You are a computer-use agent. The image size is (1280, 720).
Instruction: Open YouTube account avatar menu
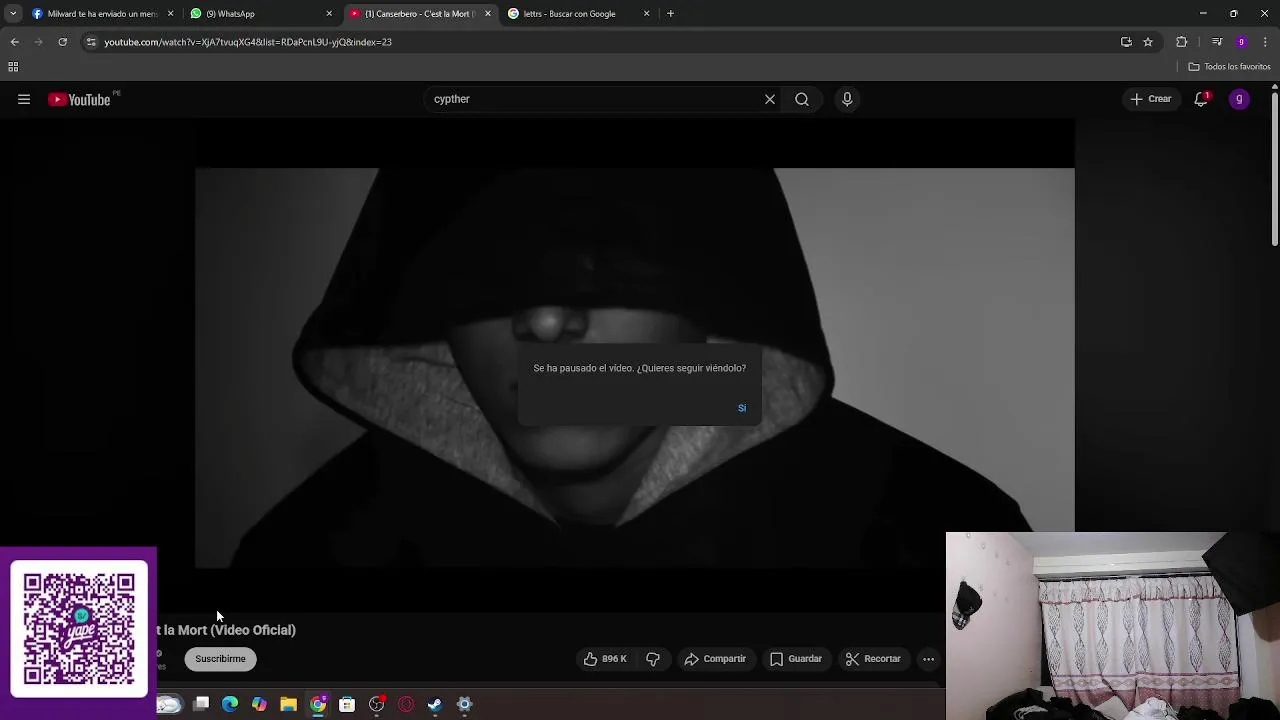coord(1239,99)
